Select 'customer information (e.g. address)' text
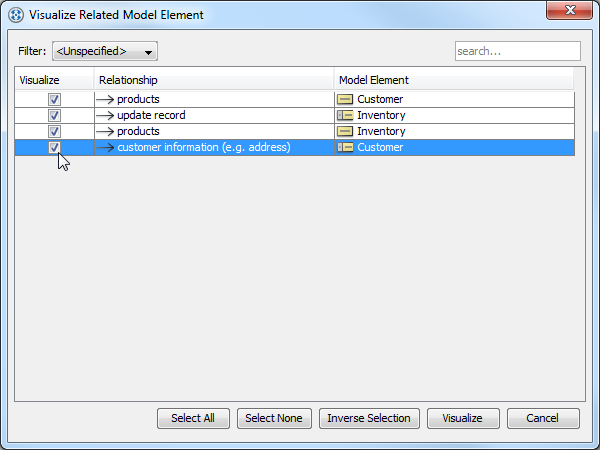The width and height of the screenshot is (600, 450). pos(204,147)
